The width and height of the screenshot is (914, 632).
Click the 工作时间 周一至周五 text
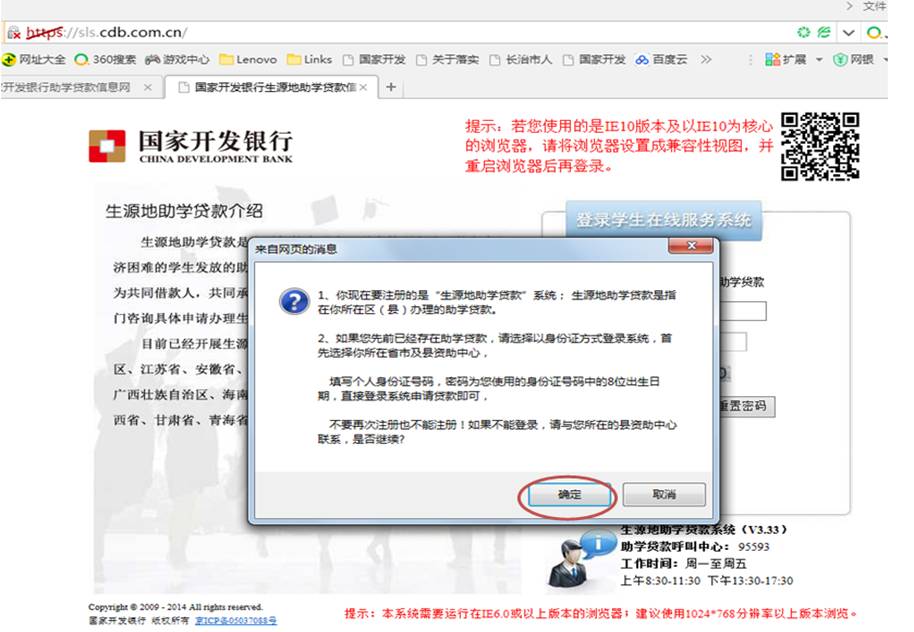[x=683, y=564]
